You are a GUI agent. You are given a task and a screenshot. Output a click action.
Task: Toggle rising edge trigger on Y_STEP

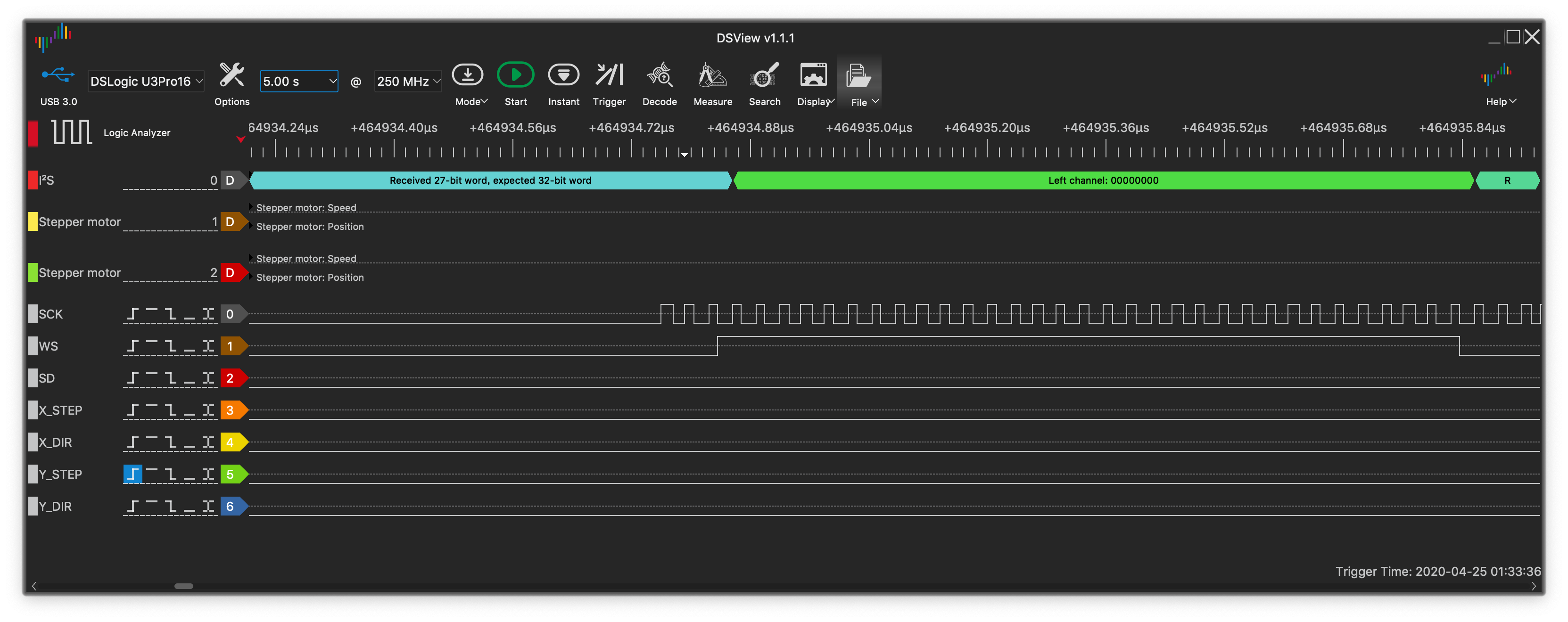click(x=132, y=474)
